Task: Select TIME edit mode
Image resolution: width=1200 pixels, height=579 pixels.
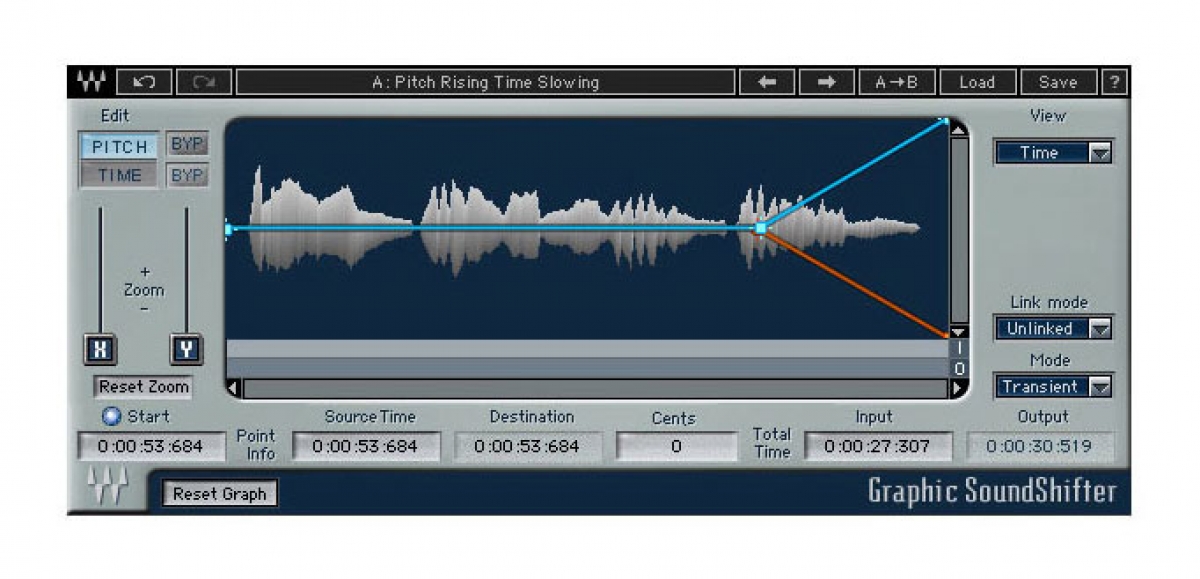Action: (x=120, y=175)
